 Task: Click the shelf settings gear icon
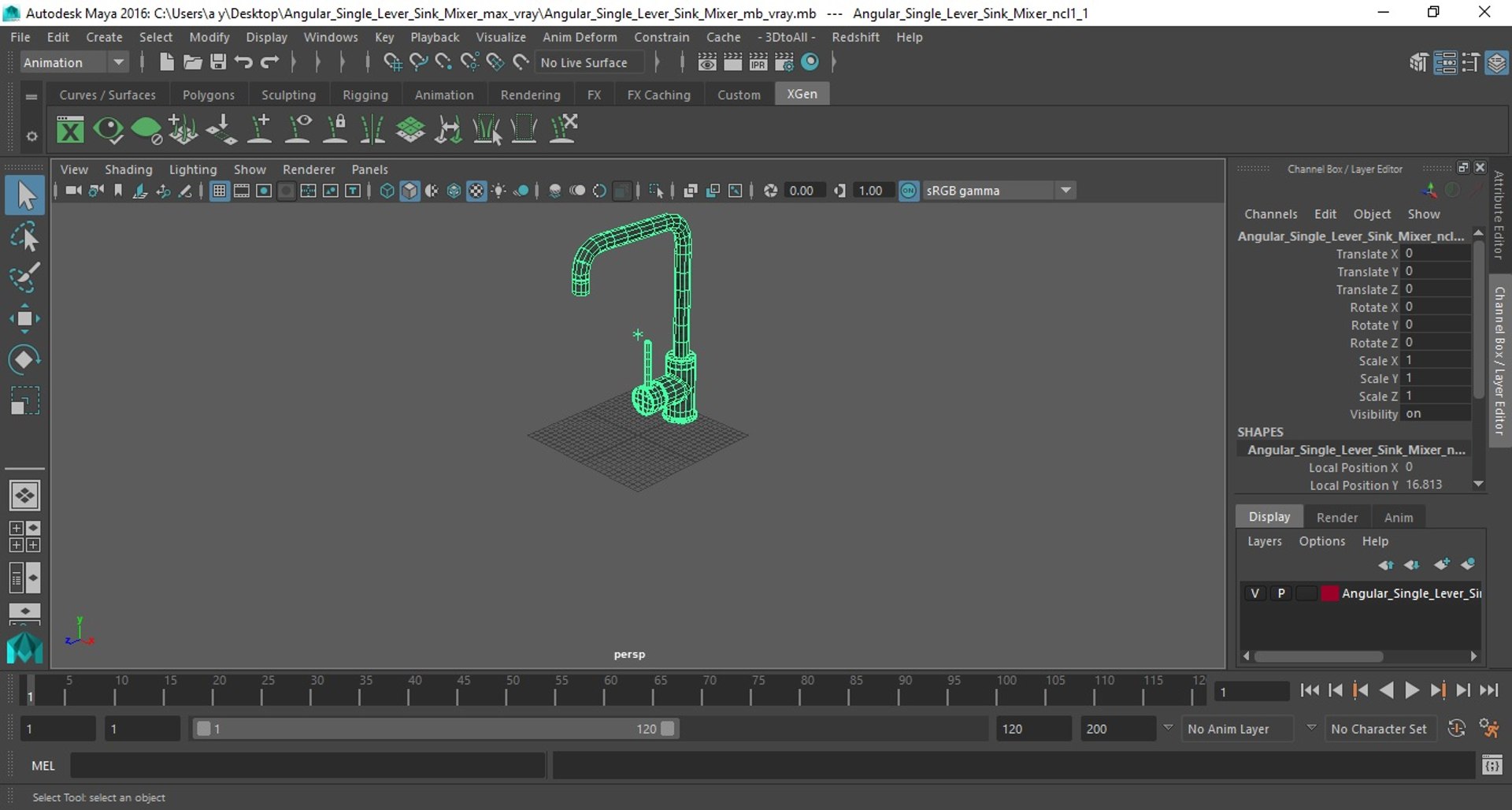click(31, 136)
